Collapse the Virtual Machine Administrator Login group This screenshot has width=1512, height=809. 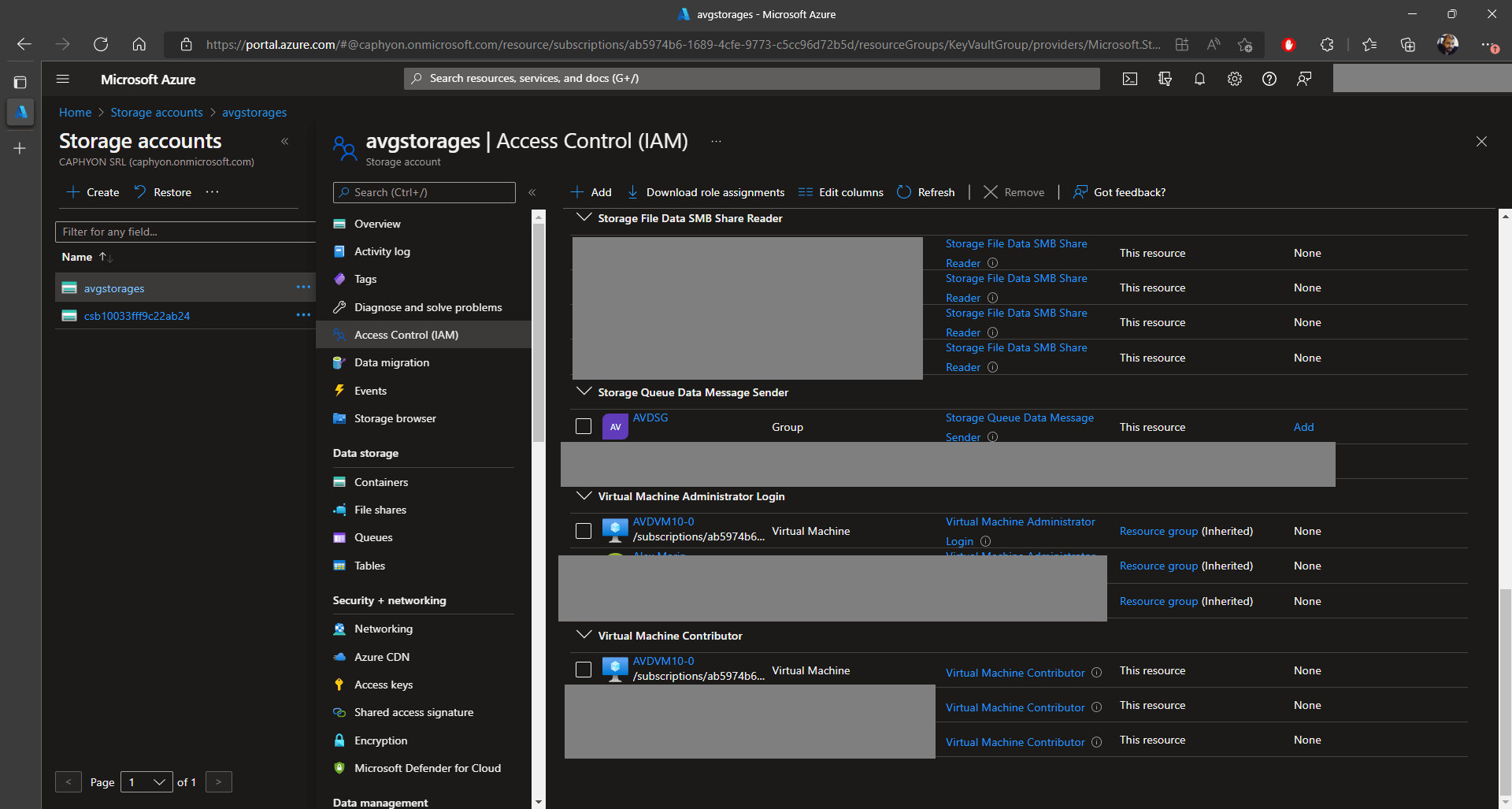click(x=584, y=495)
